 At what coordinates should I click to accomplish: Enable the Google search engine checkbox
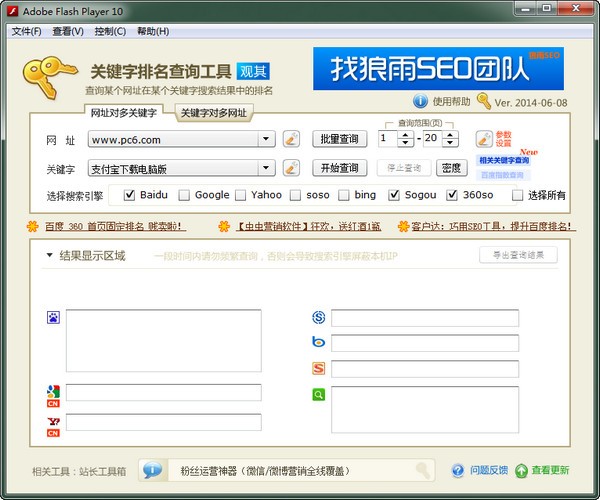[184, 195]
